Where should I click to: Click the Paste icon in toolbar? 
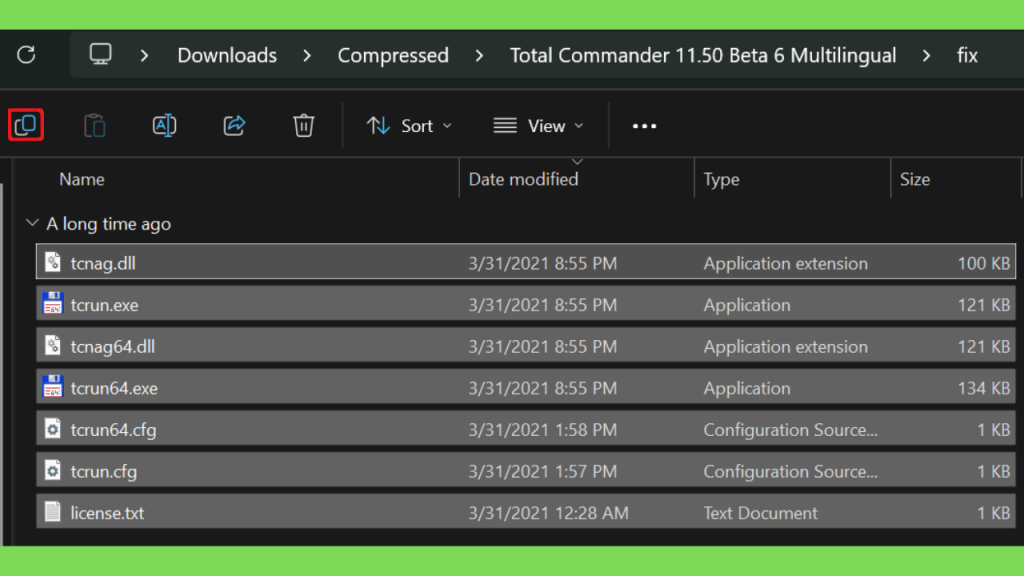tap(95, 125)
